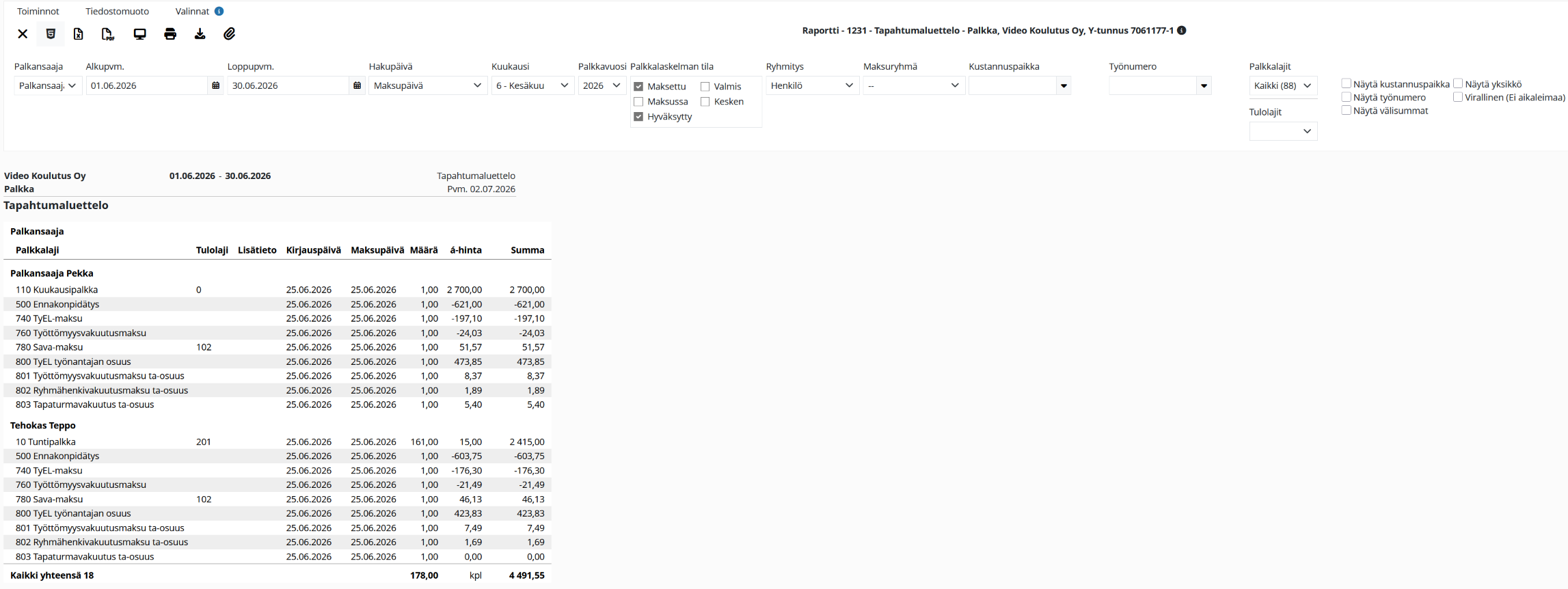This screenshot has height=589, width=1568.
Task: Open the Kuukausi month dropdown
Action: [x=532, y=85]
